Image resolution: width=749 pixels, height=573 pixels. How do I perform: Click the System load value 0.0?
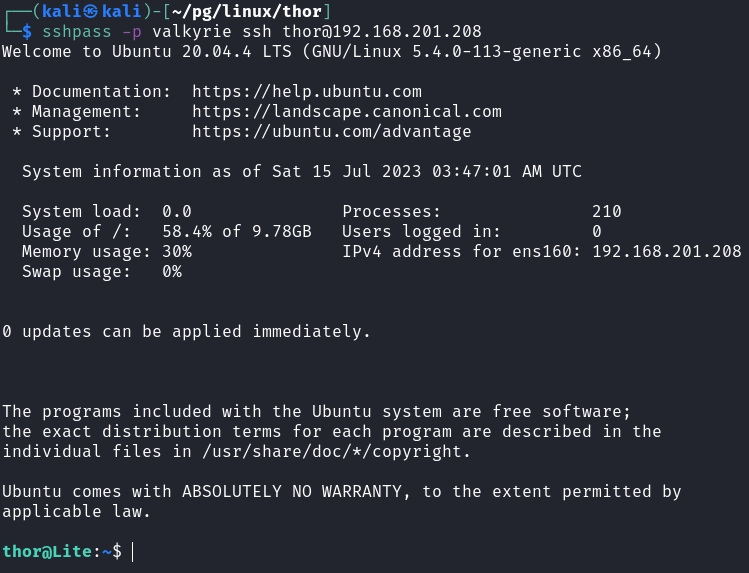click(x=177, y=212)
